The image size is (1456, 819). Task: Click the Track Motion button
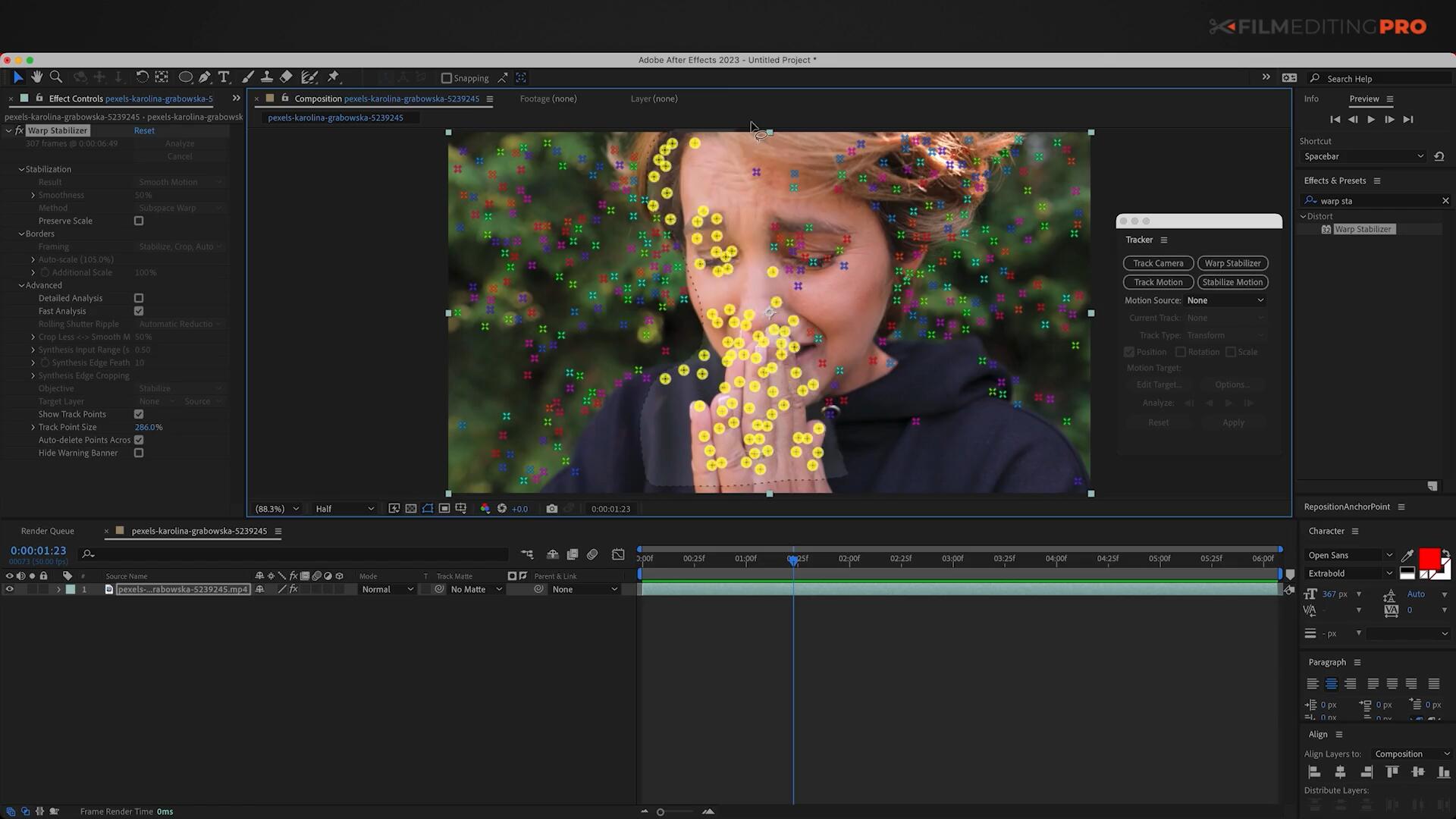point(1158,281)
